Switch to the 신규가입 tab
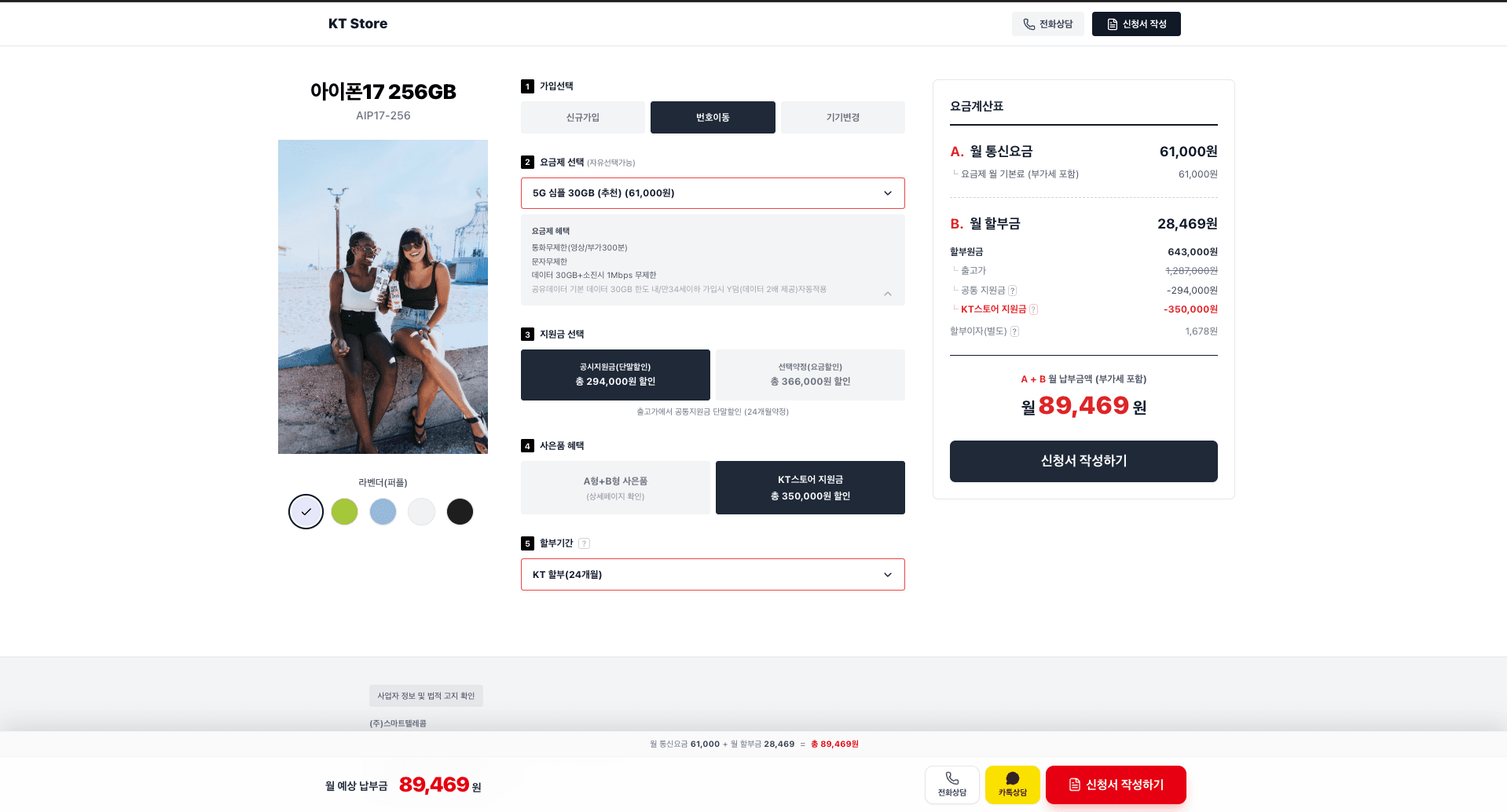1507x812 pixels. point(583,118)
